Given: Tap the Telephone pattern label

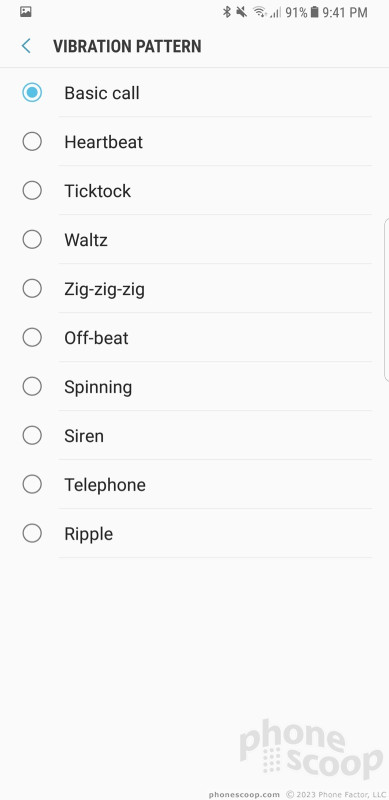Looking at the screenshot, I should click(x=105, y=485).
